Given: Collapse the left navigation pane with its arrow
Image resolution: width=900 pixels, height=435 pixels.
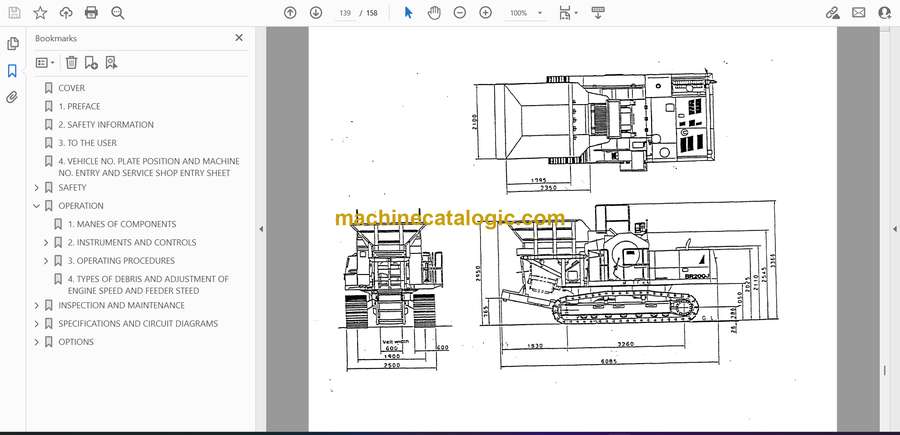Looking at the screenshot, I should (261, 229).
